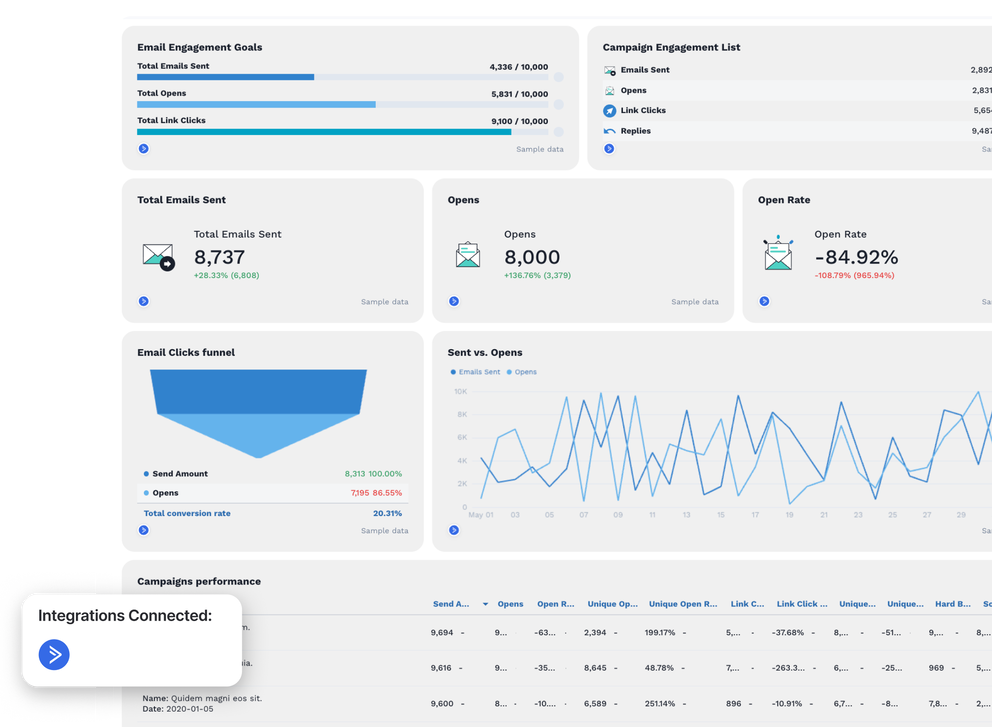Click the ActiveCampaign badge in Campaign Engagement List card
Viewport: 992px width, 727px height.
coord(609,149)
